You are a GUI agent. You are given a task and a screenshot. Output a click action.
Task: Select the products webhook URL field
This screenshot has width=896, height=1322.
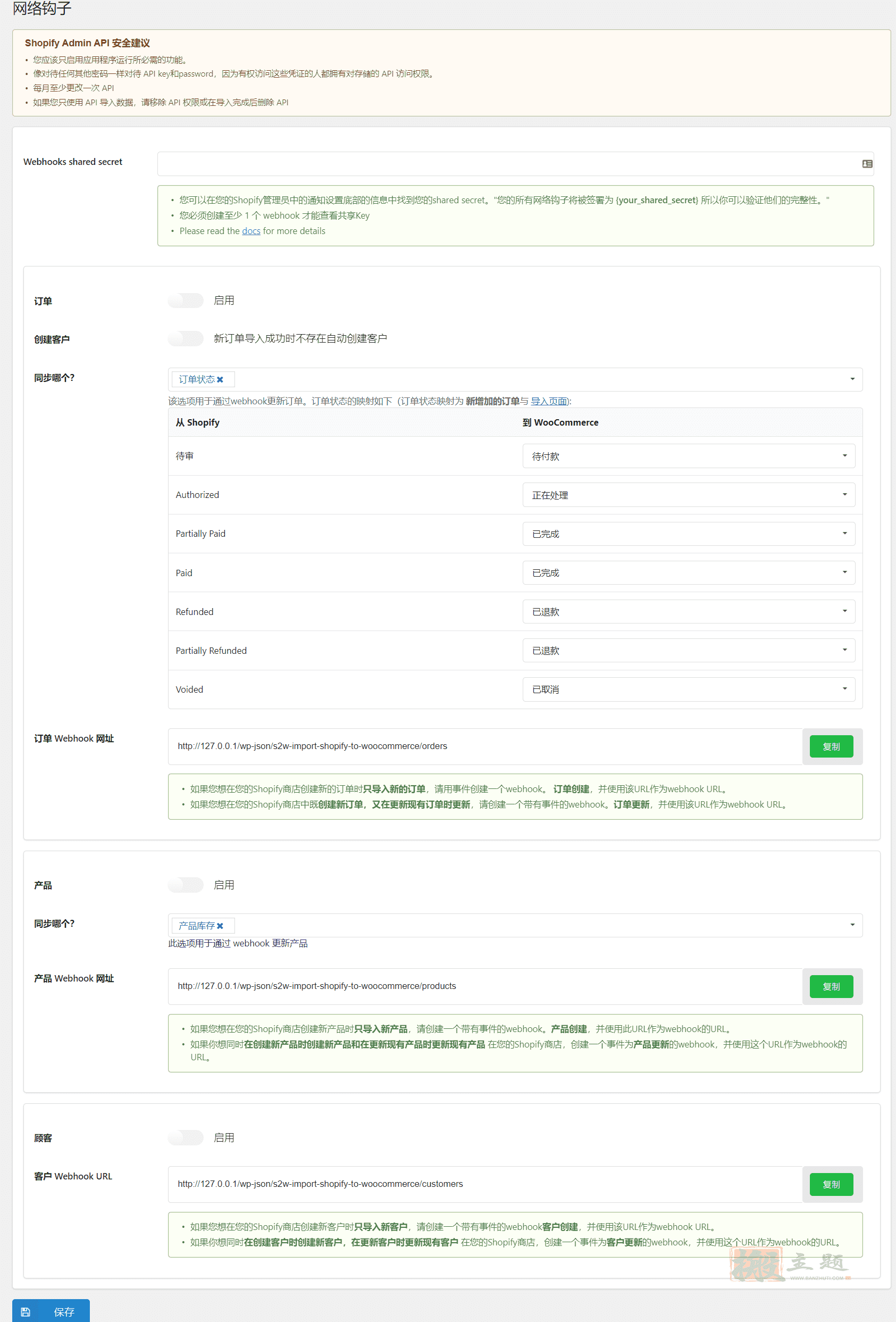click(485, 986)
